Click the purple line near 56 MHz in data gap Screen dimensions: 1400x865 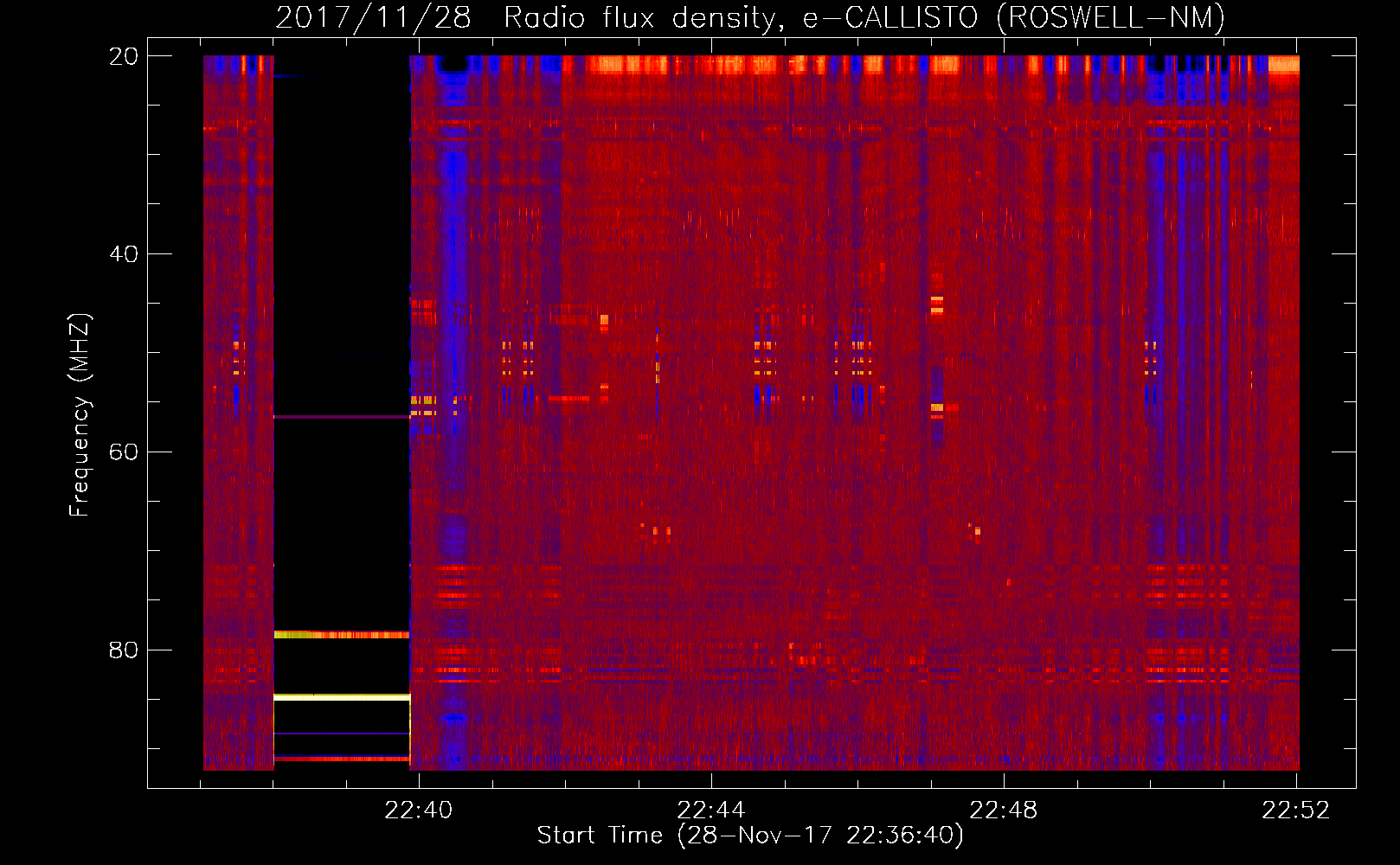[342, 417]
